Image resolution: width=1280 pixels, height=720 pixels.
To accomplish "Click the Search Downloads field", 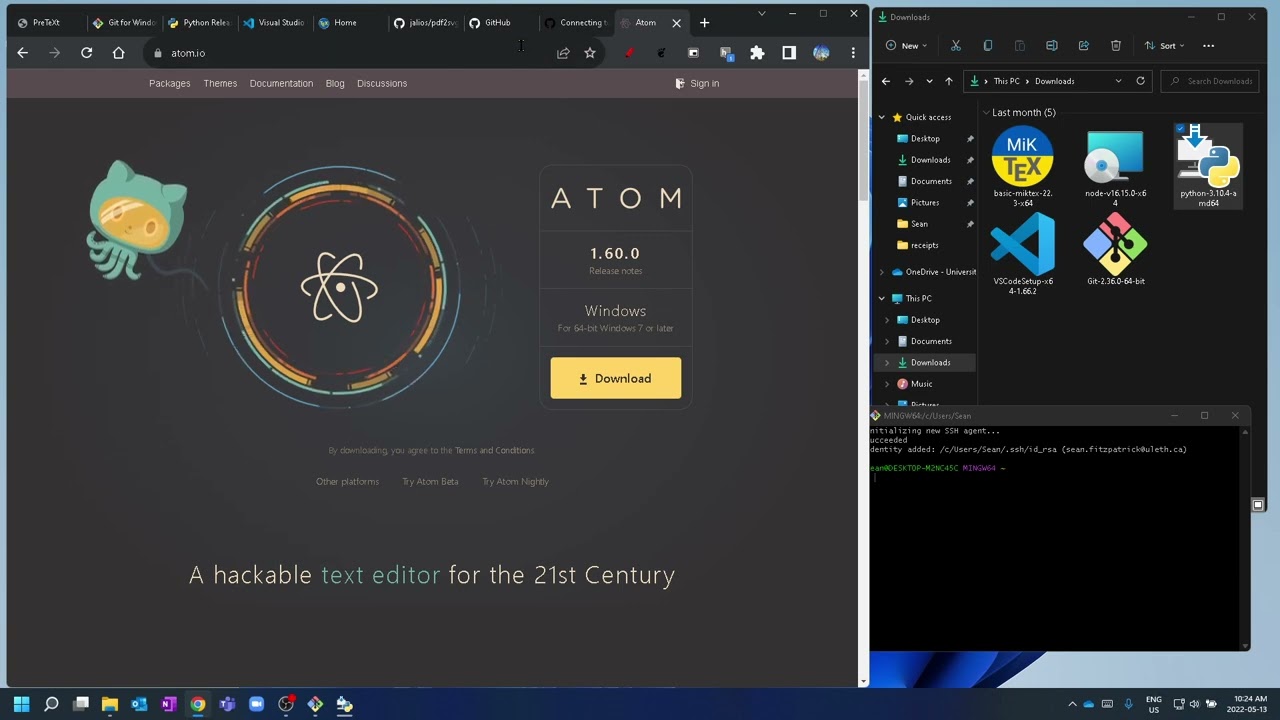I will [x=1210, y=81].
